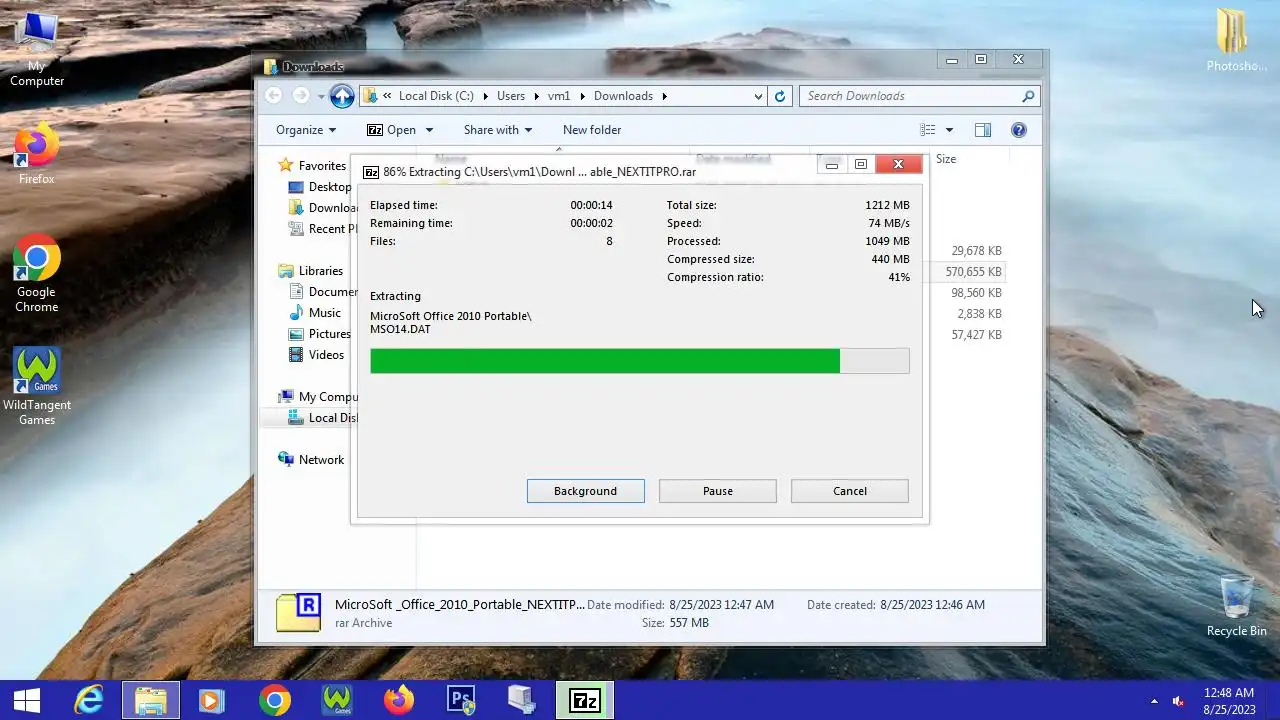Click into the Search Downloads field
The height and width of the screenshot is (720, 1280).
910,96
